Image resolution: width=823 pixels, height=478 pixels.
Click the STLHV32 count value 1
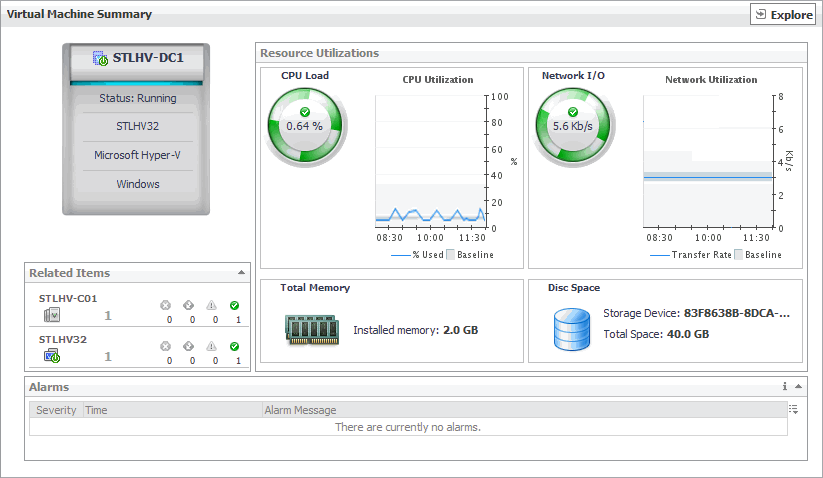[108, 356]
